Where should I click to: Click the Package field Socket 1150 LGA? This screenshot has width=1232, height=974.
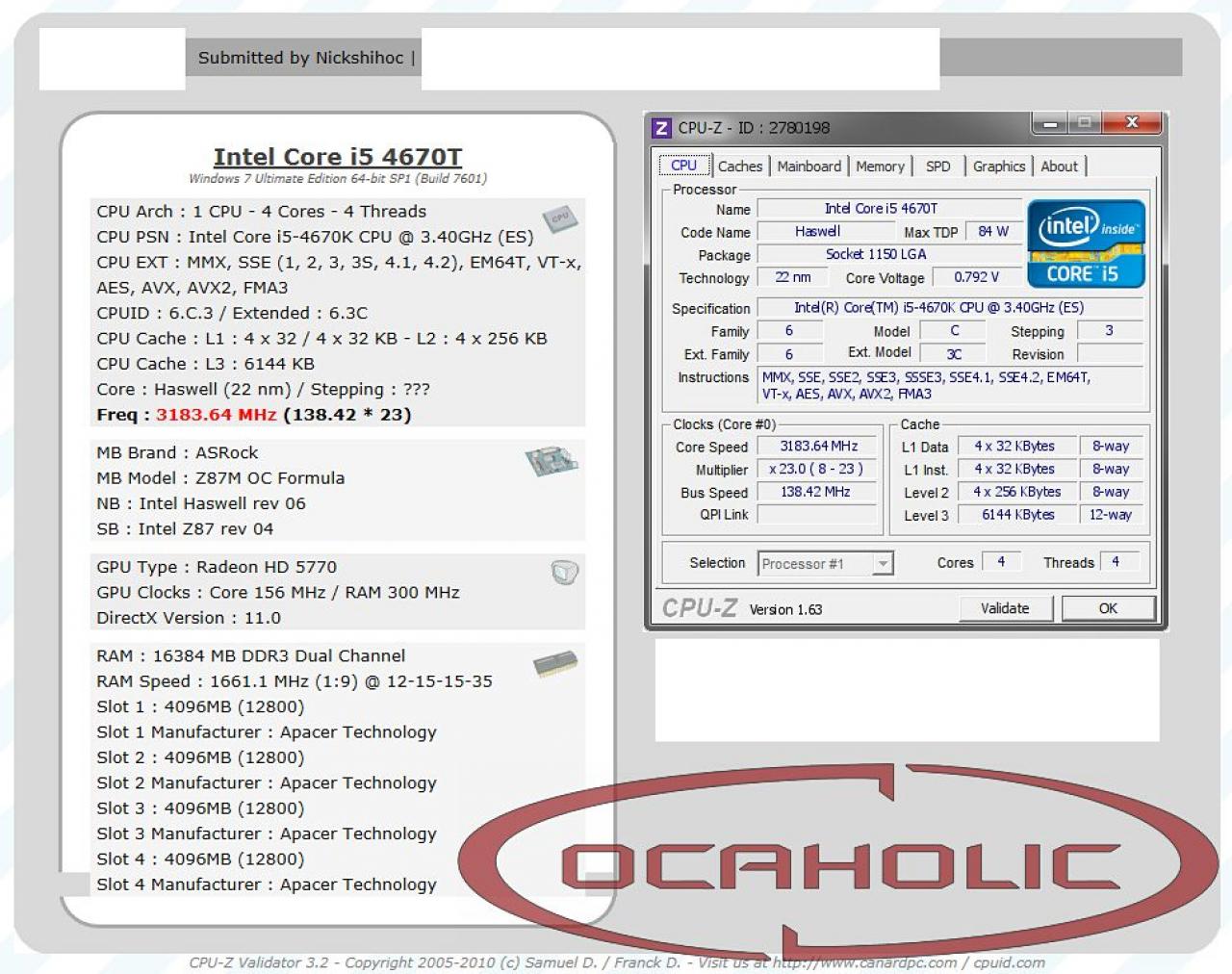[889, 255]
